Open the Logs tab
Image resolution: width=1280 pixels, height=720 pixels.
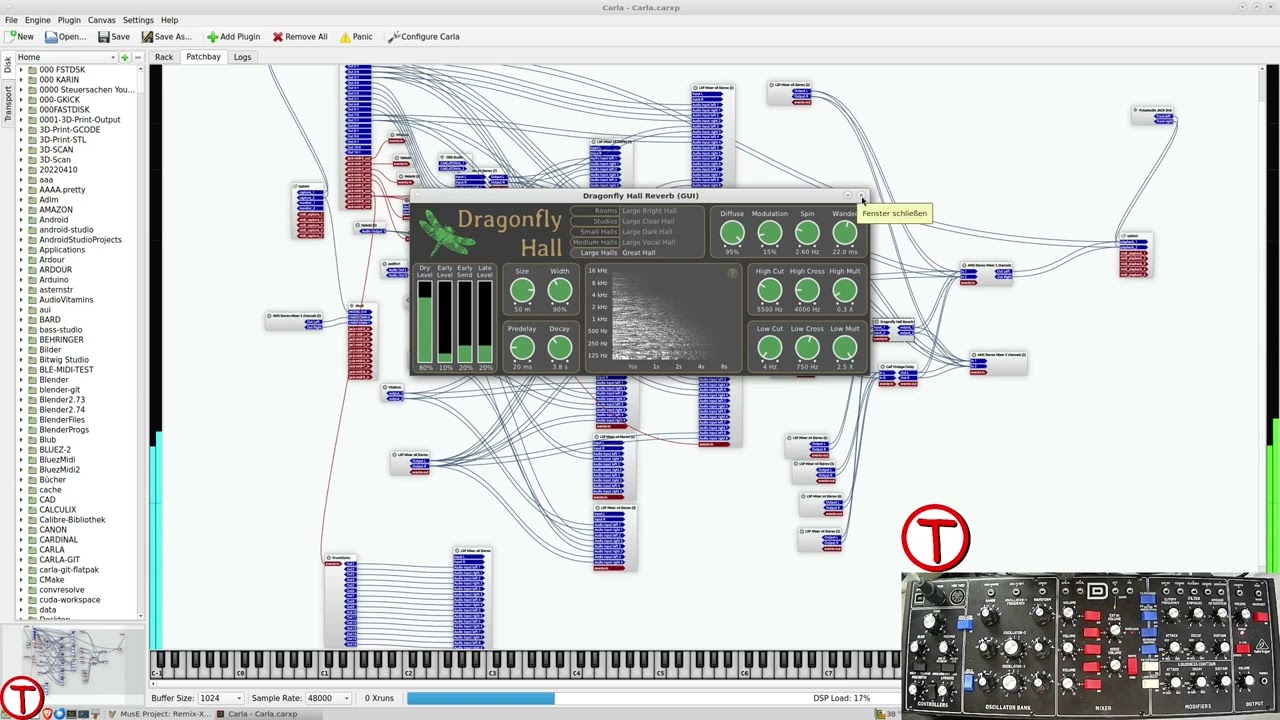[242, 57]
